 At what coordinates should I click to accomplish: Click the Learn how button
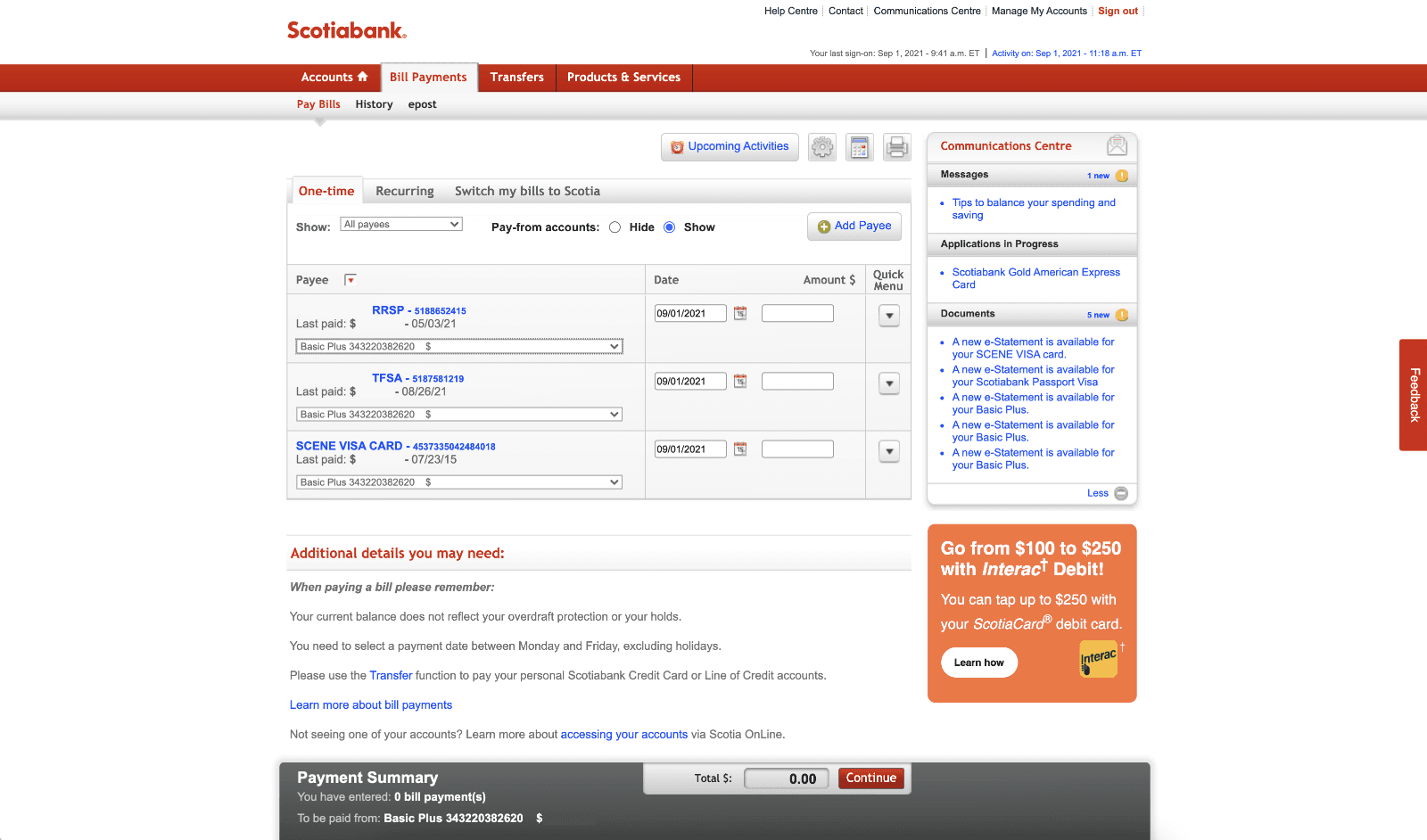979,663
